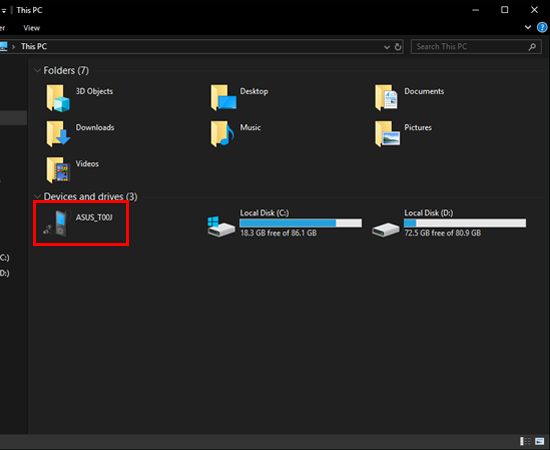Open the View ribbon tab

point(32,28)
